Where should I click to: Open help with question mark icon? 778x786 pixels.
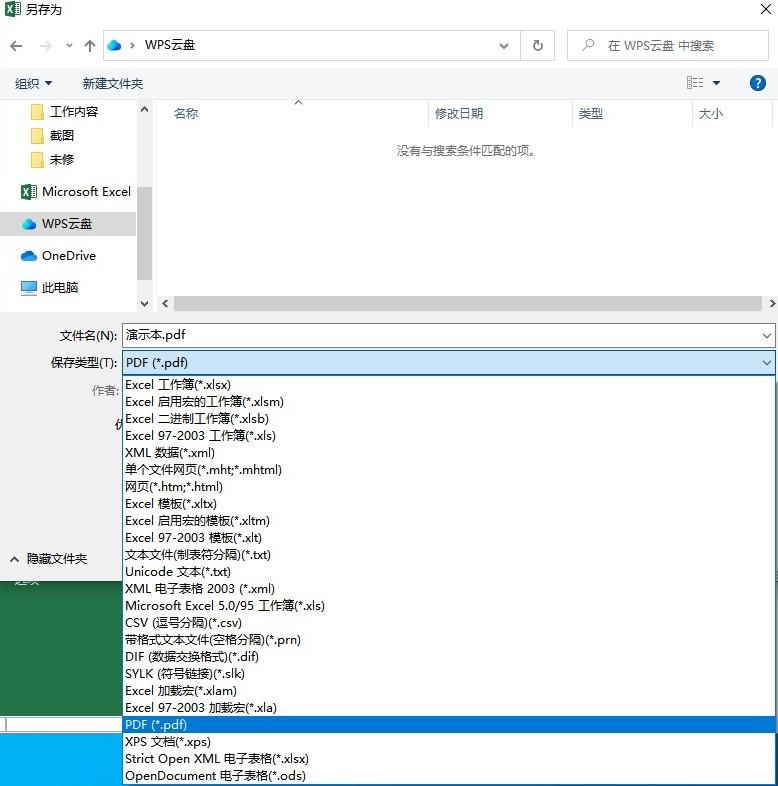[757, 83]
